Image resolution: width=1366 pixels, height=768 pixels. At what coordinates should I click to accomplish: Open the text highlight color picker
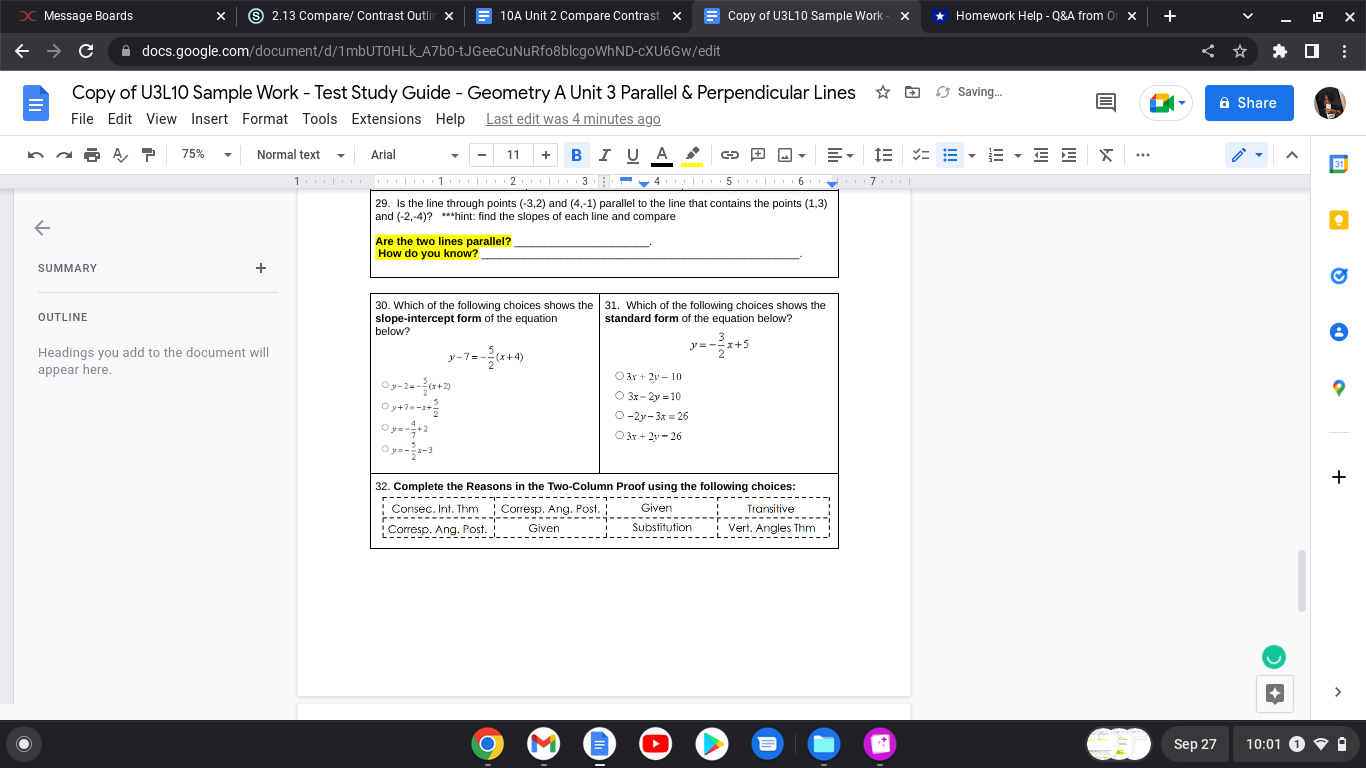[x=690, y=155]
